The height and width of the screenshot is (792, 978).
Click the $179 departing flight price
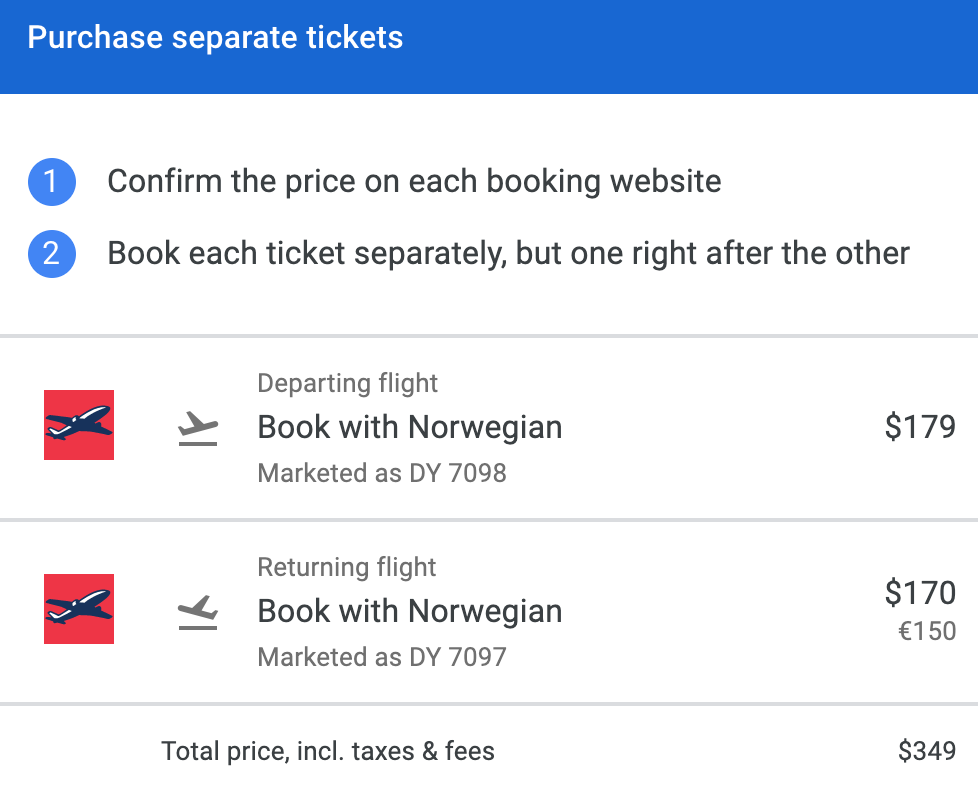[x=920, y=428]
